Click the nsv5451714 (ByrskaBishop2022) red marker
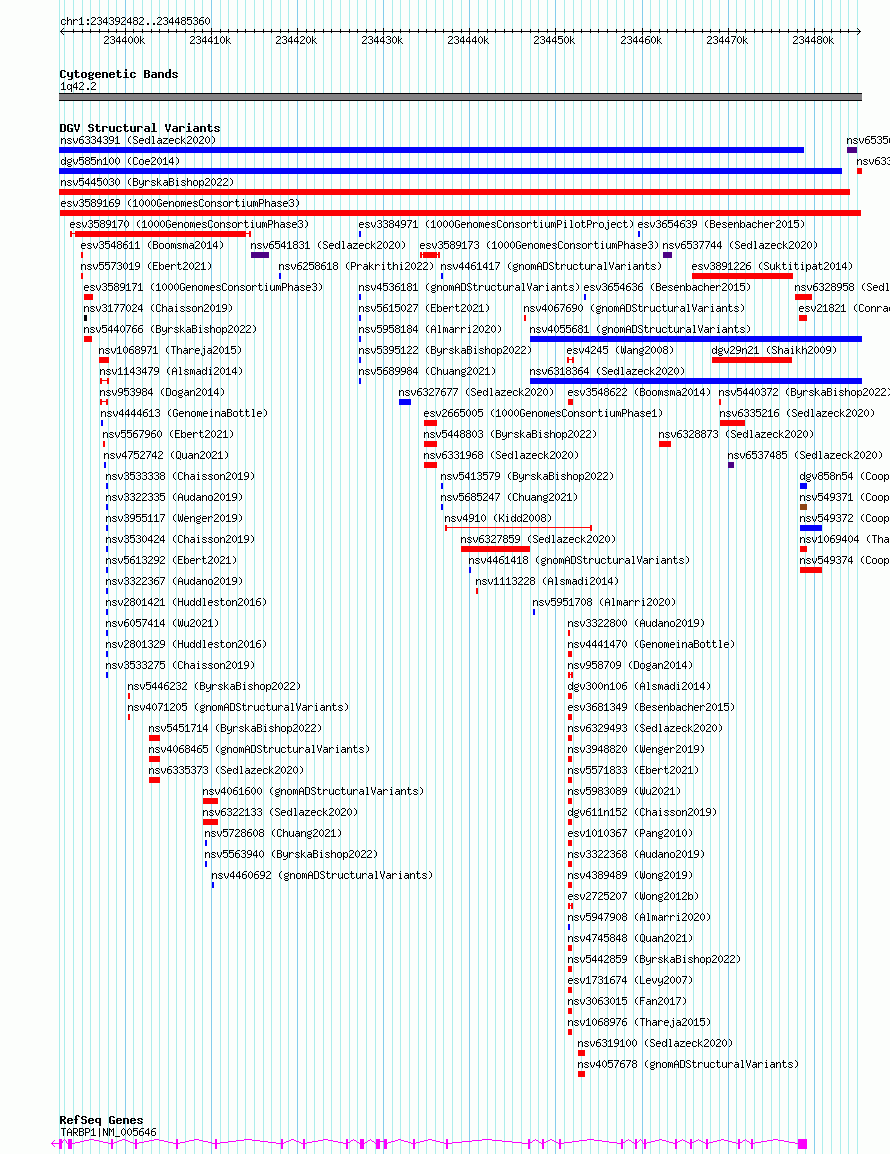 (x=155, y=738)
